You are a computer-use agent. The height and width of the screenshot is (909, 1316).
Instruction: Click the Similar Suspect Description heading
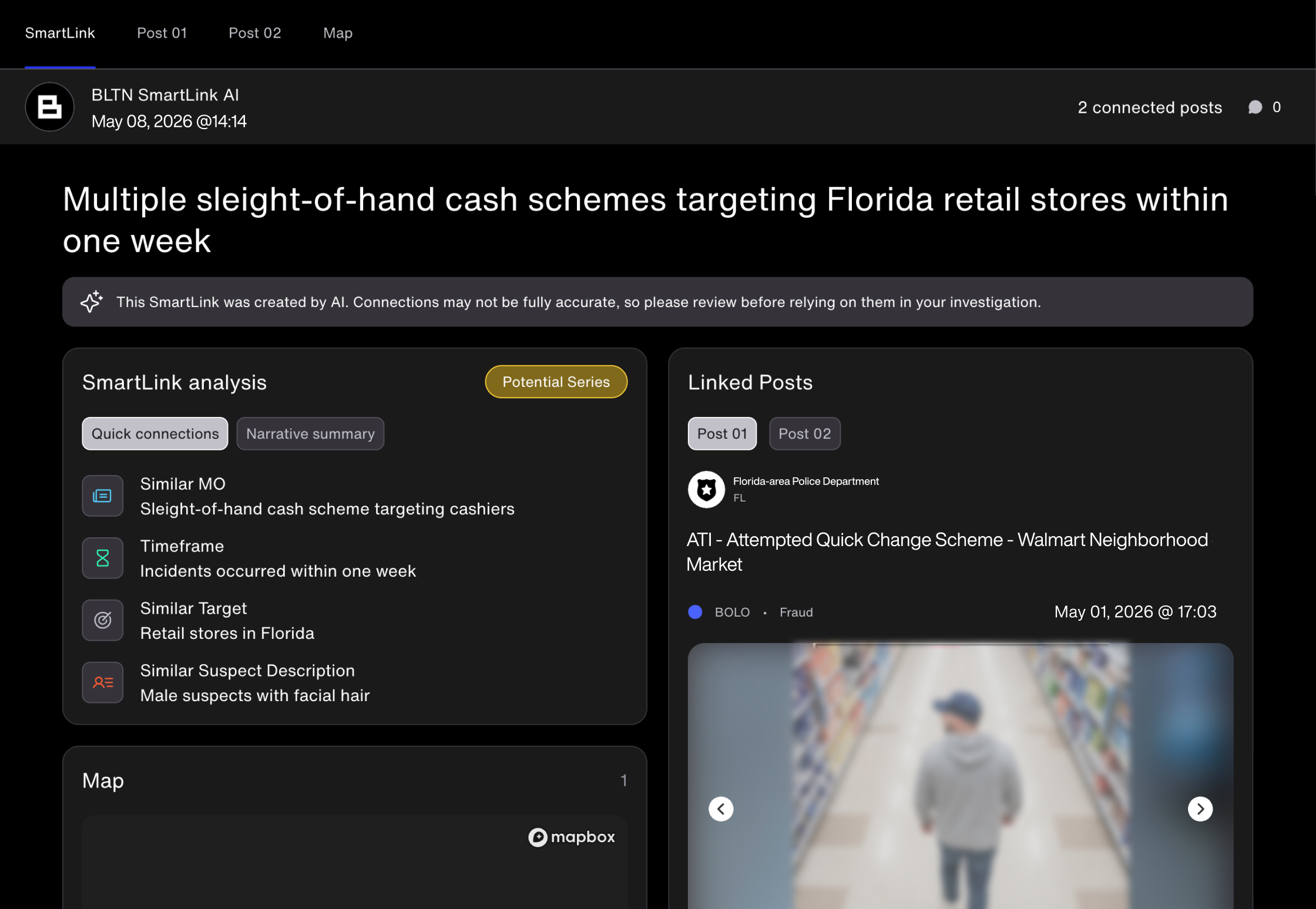pos(247,671)
